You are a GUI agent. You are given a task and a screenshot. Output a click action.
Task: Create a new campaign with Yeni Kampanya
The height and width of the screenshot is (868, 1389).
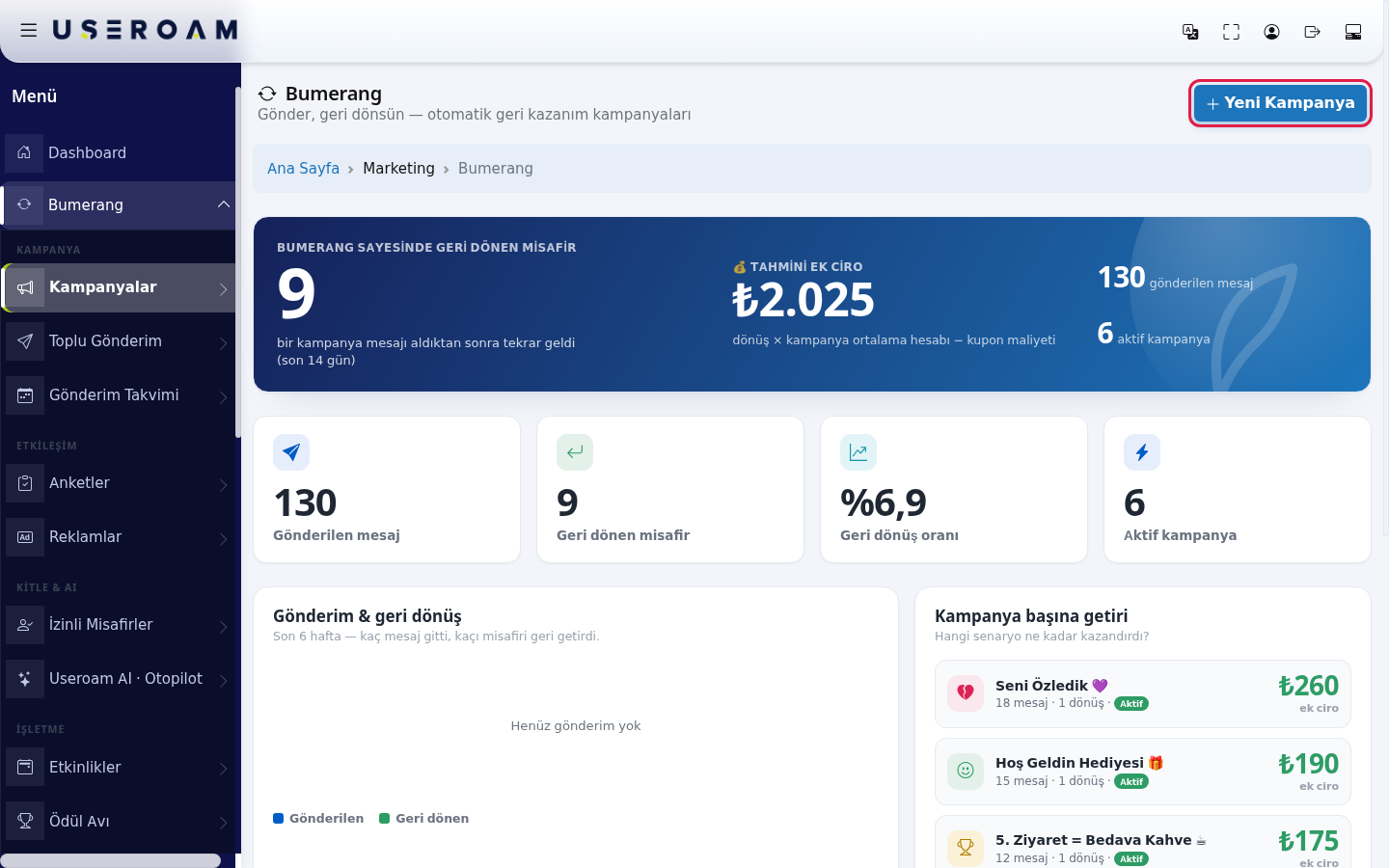[1280, 103]
